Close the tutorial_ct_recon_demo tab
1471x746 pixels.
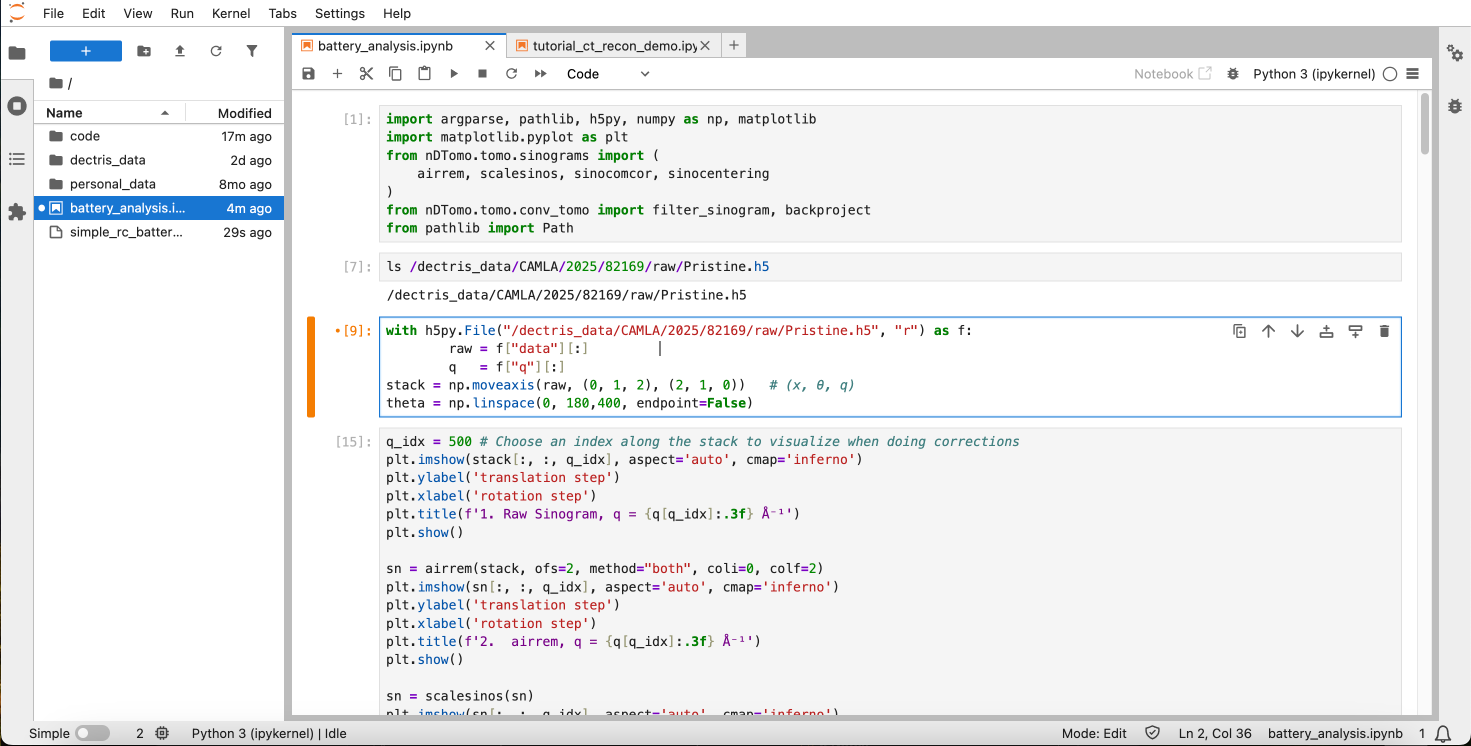tap(706, 46)
